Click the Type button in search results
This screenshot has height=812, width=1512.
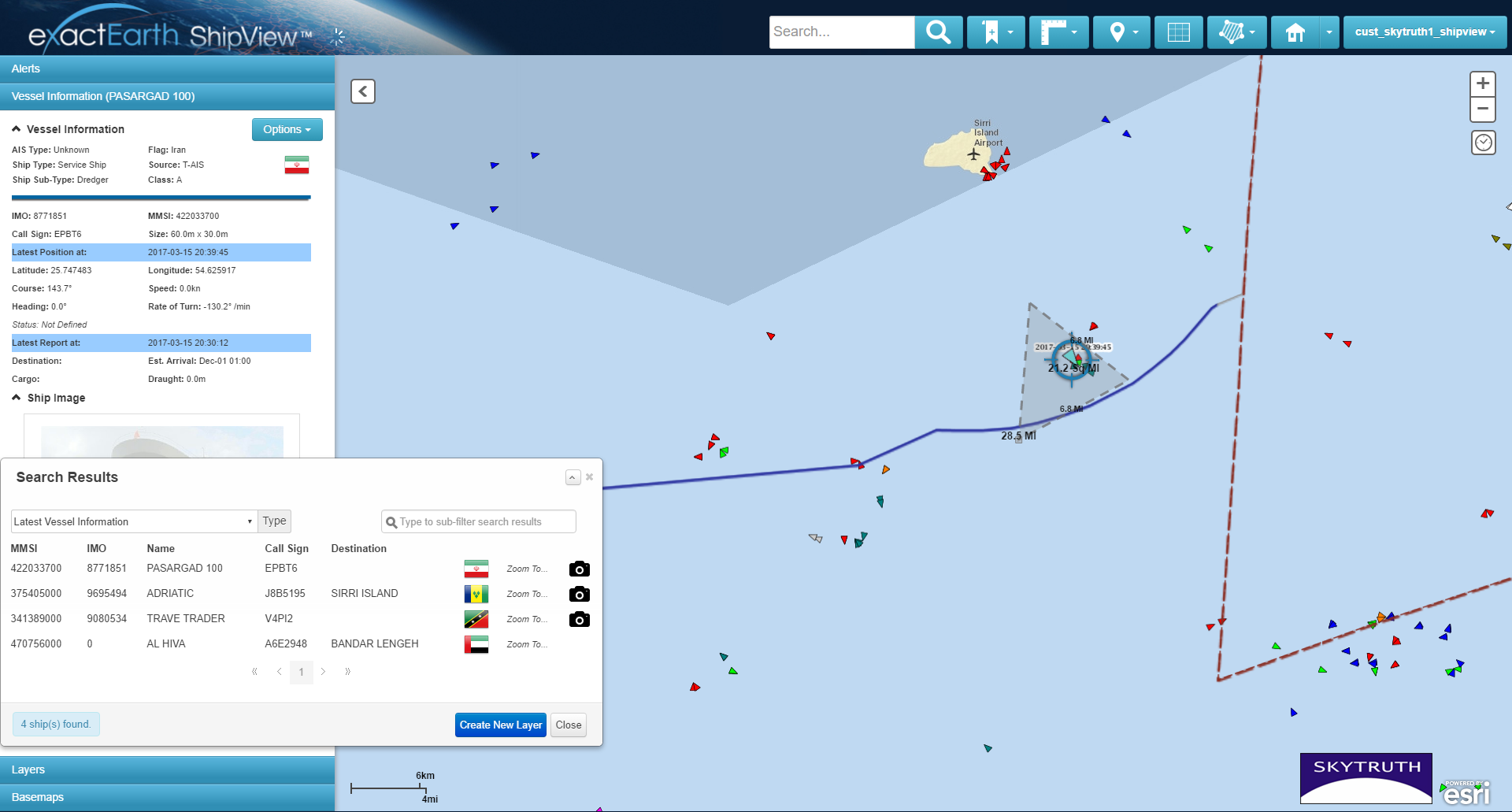click(274, 521)
